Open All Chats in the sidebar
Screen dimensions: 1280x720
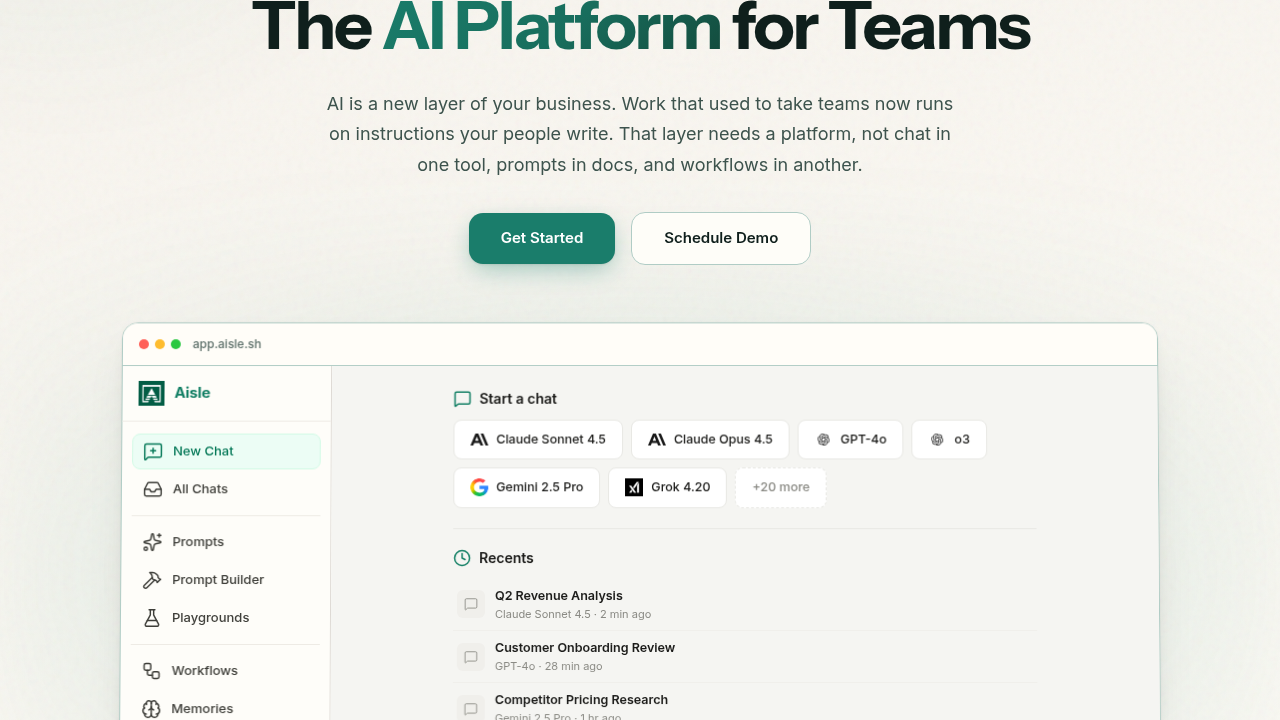(x=226, y=489)
